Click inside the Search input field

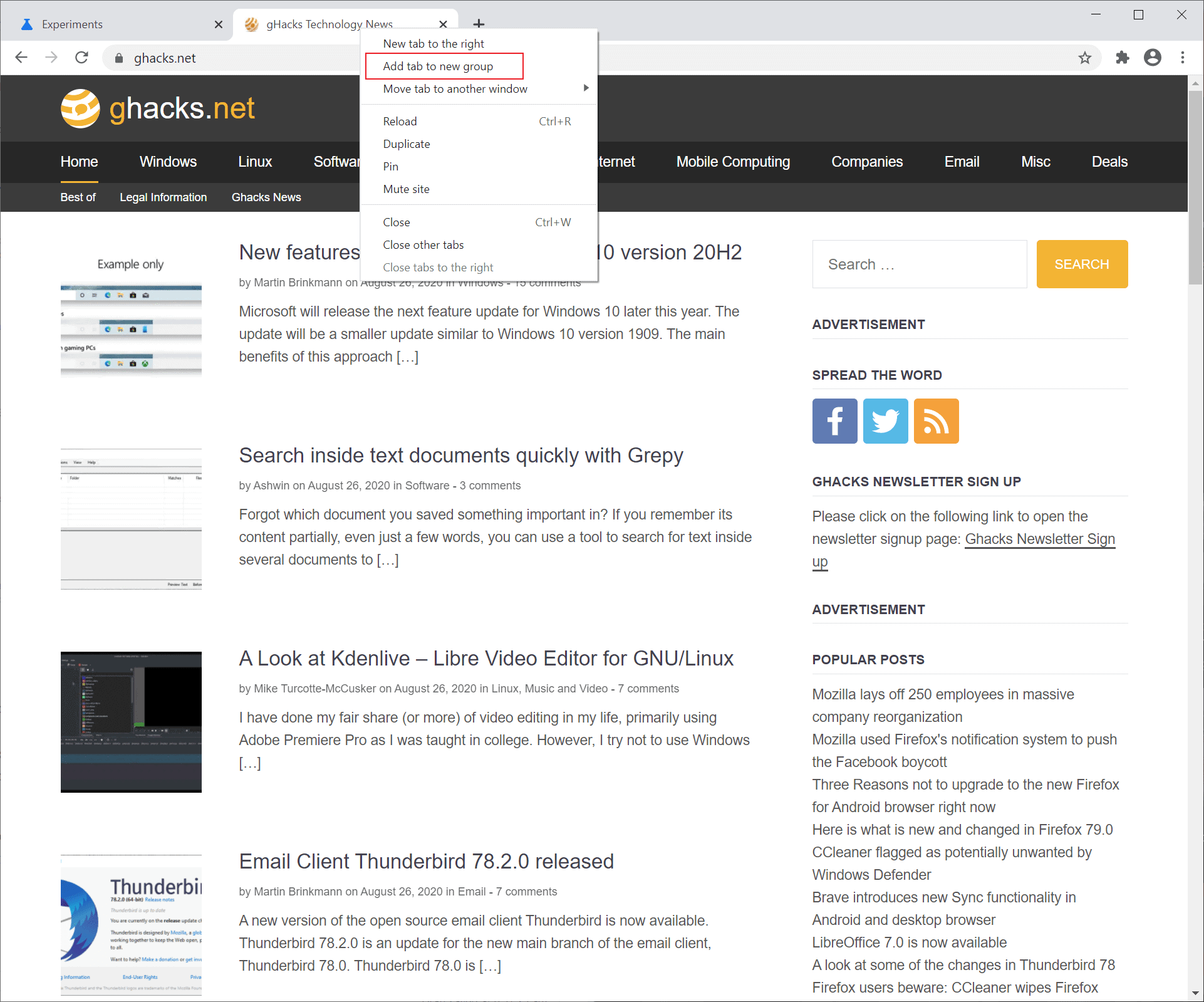[x=918, y=264]
